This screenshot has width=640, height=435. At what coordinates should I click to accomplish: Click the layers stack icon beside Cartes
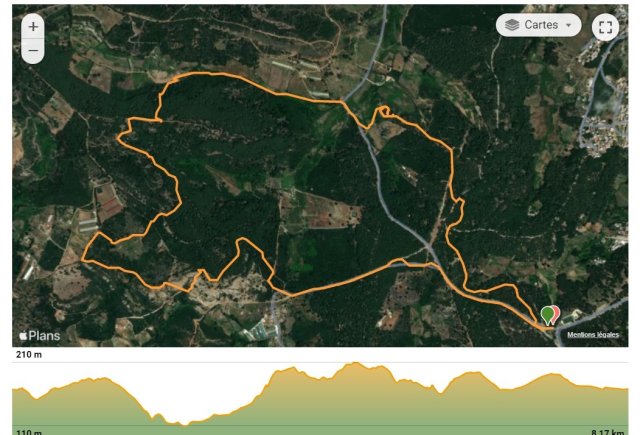point(512,25)
